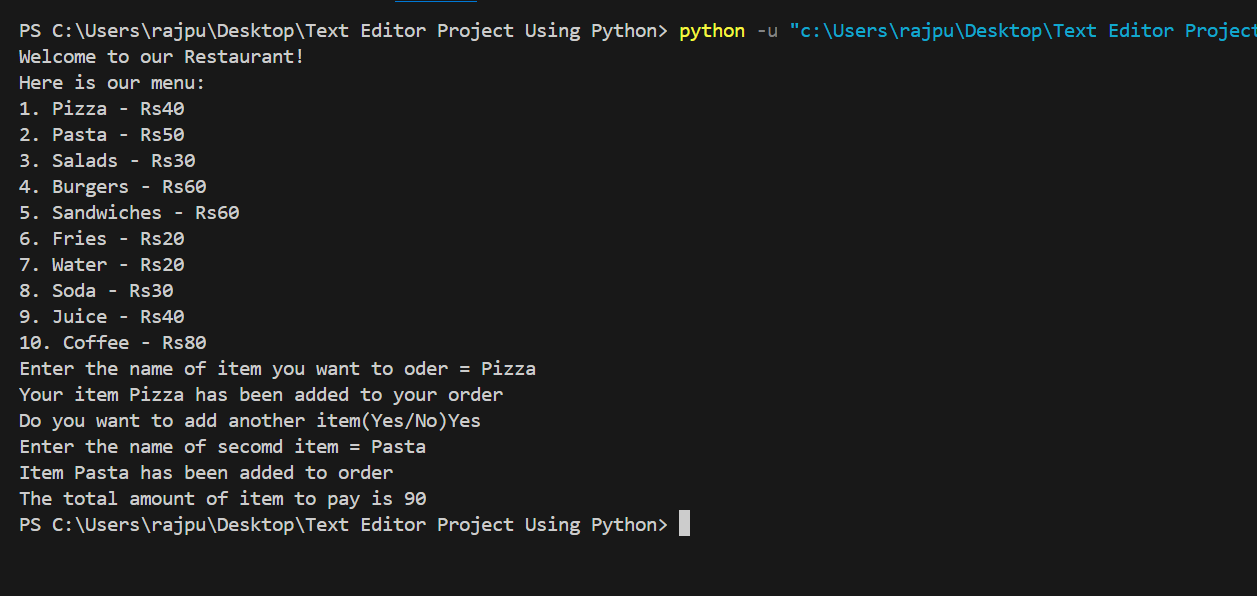The width and height of the screenshot is (1257, 596).
Task: Select the '2. Pasta - Rs50' menu line
Action: click(102, 135)
